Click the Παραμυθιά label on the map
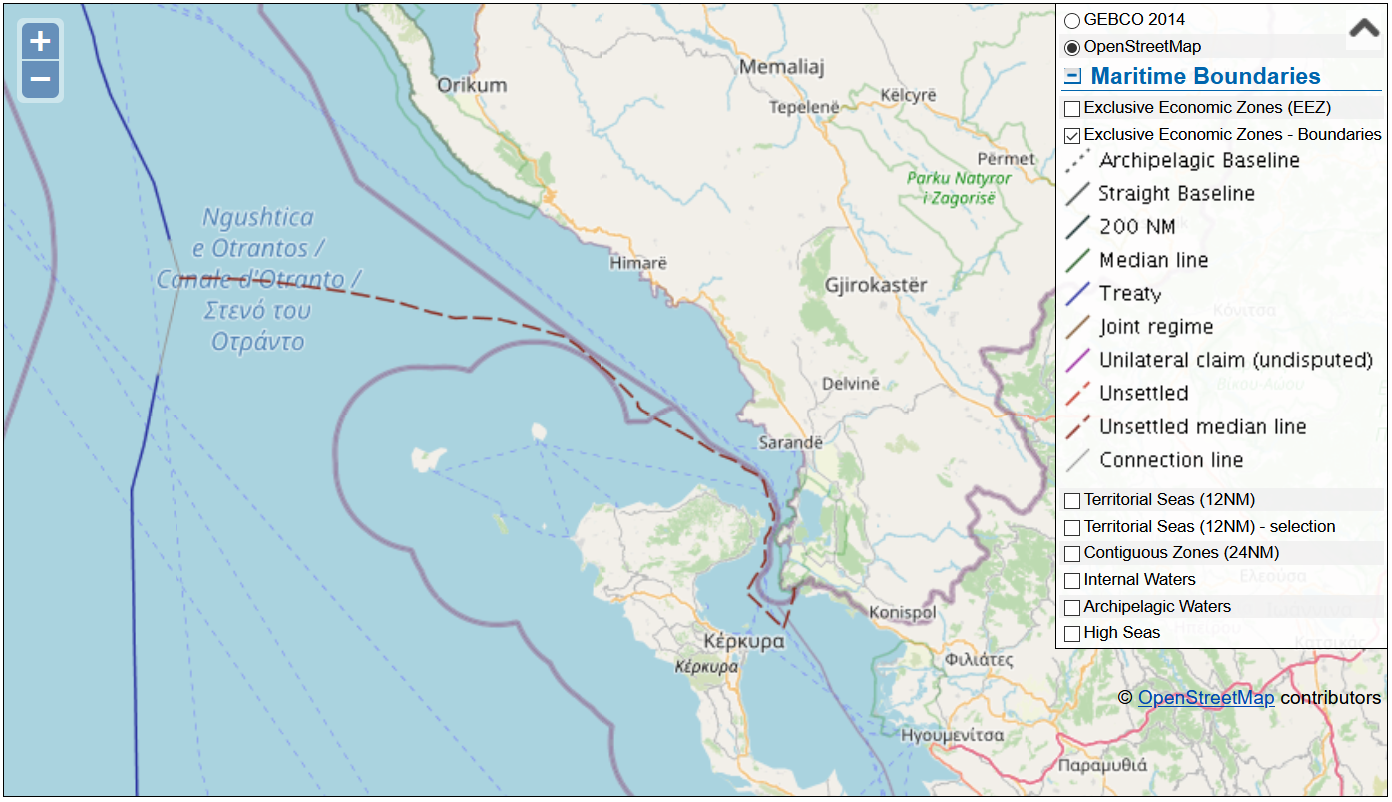1392x802 pixels. pos(1102,767)
